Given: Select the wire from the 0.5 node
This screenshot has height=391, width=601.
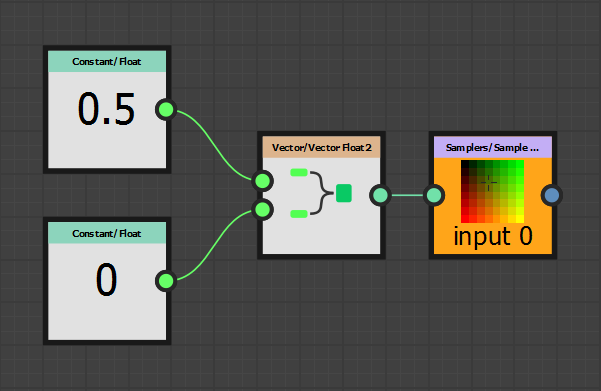Looking at the screenshot, I should (x=215, y=146).
